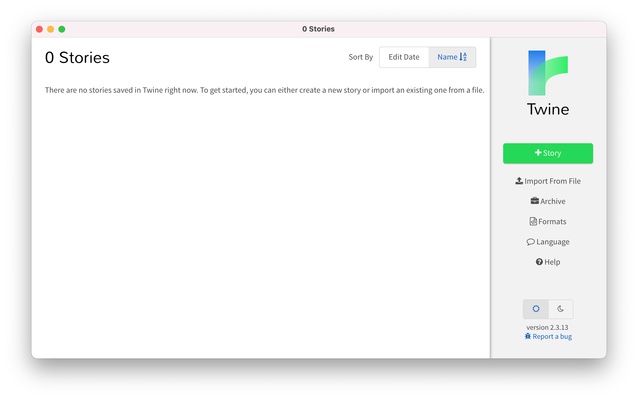This screenshot has height=400, width=638.
Task: Create a new story with +Story button
Action: coord(548,153)
